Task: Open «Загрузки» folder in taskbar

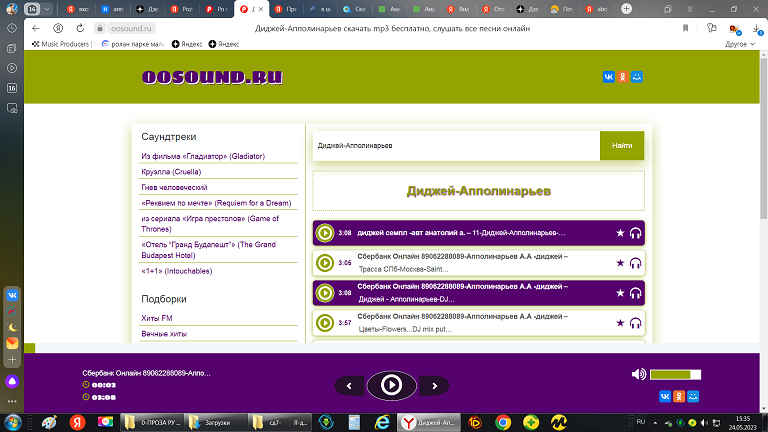Action: point(217,422)
